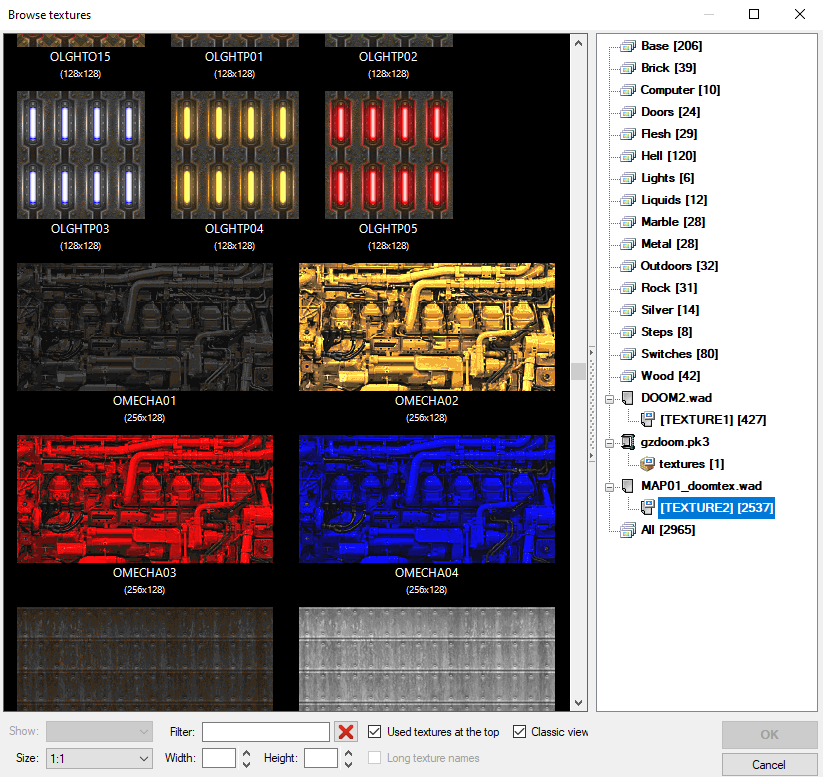The height and width of the screenshot is (777, 823).
Task: Click the Hell texture set icon
Action: coord(627,156)
